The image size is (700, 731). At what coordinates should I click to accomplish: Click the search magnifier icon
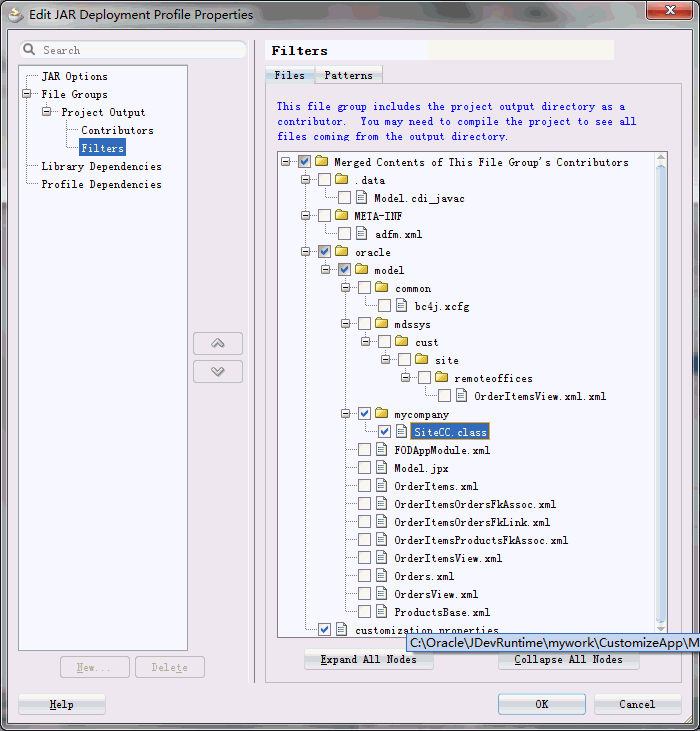[29, 49]
